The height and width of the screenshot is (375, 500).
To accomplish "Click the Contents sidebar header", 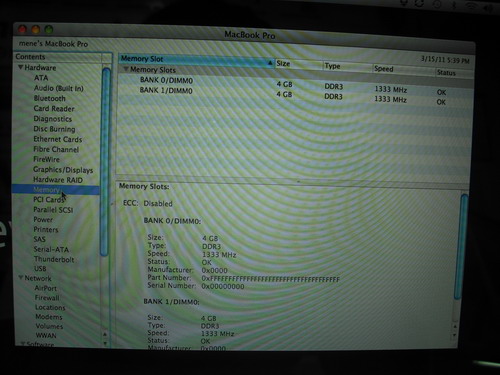I will (58, 57).
